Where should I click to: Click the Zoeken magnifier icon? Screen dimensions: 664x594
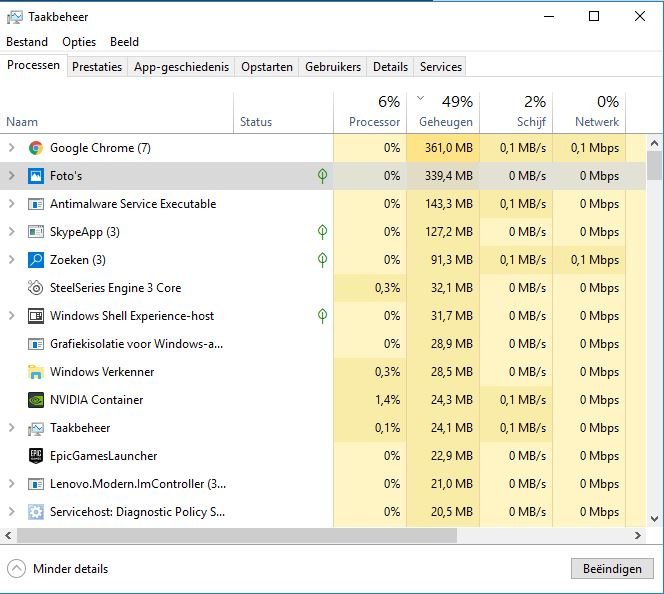coord(36,260)
